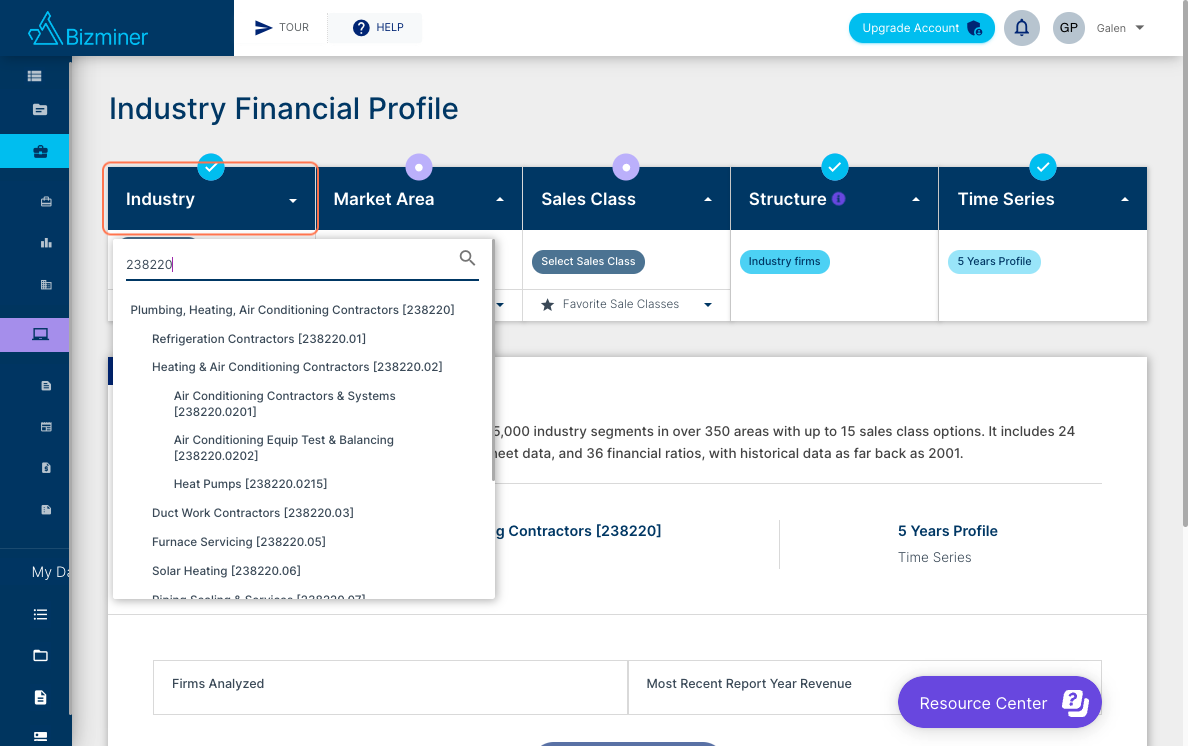Select the laptop icon in sidebar

click(x=40, y=334)
